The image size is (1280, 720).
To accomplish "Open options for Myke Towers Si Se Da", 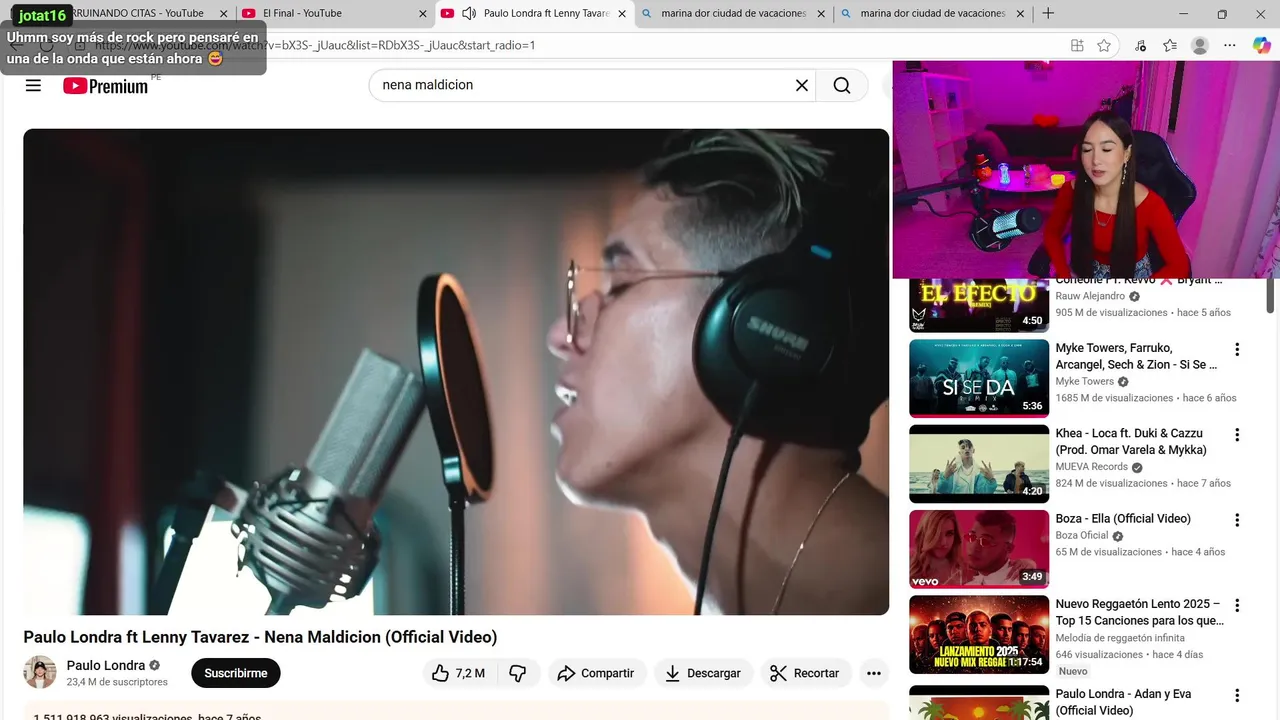I will coord(1237,349).
